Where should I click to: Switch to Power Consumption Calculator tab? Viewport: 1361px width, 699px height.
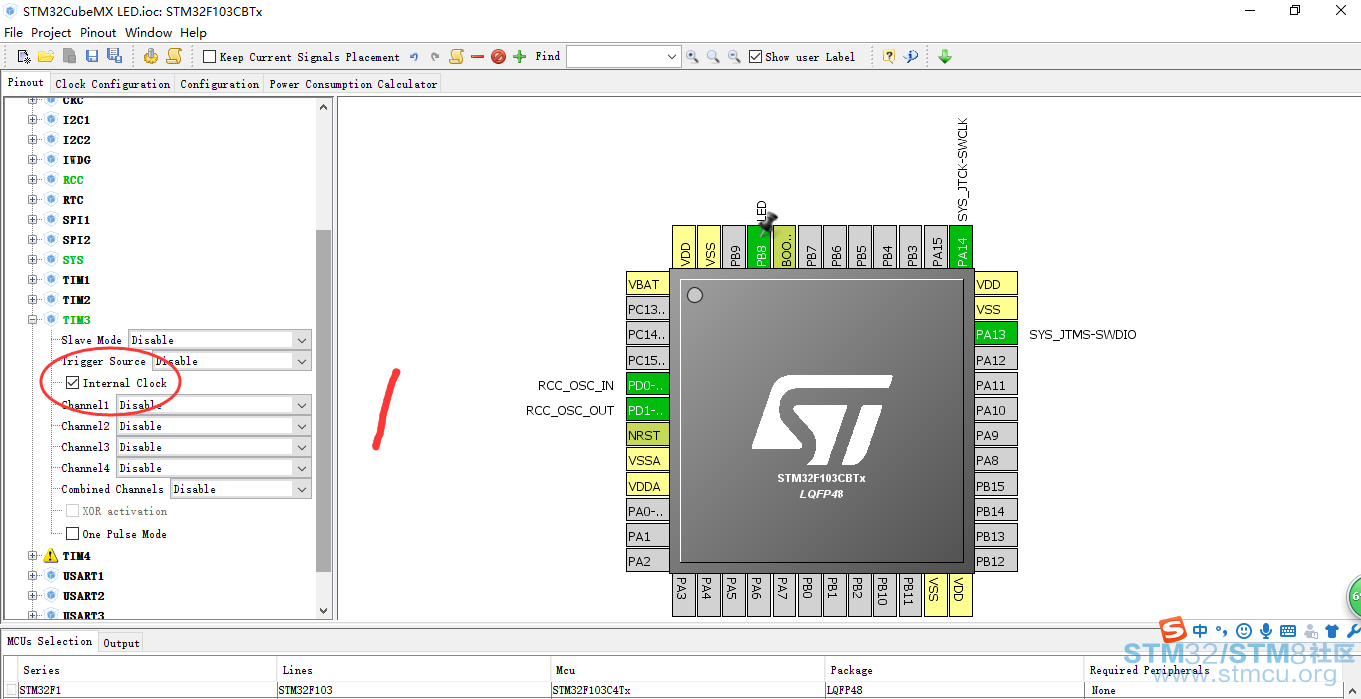[353, 84]
